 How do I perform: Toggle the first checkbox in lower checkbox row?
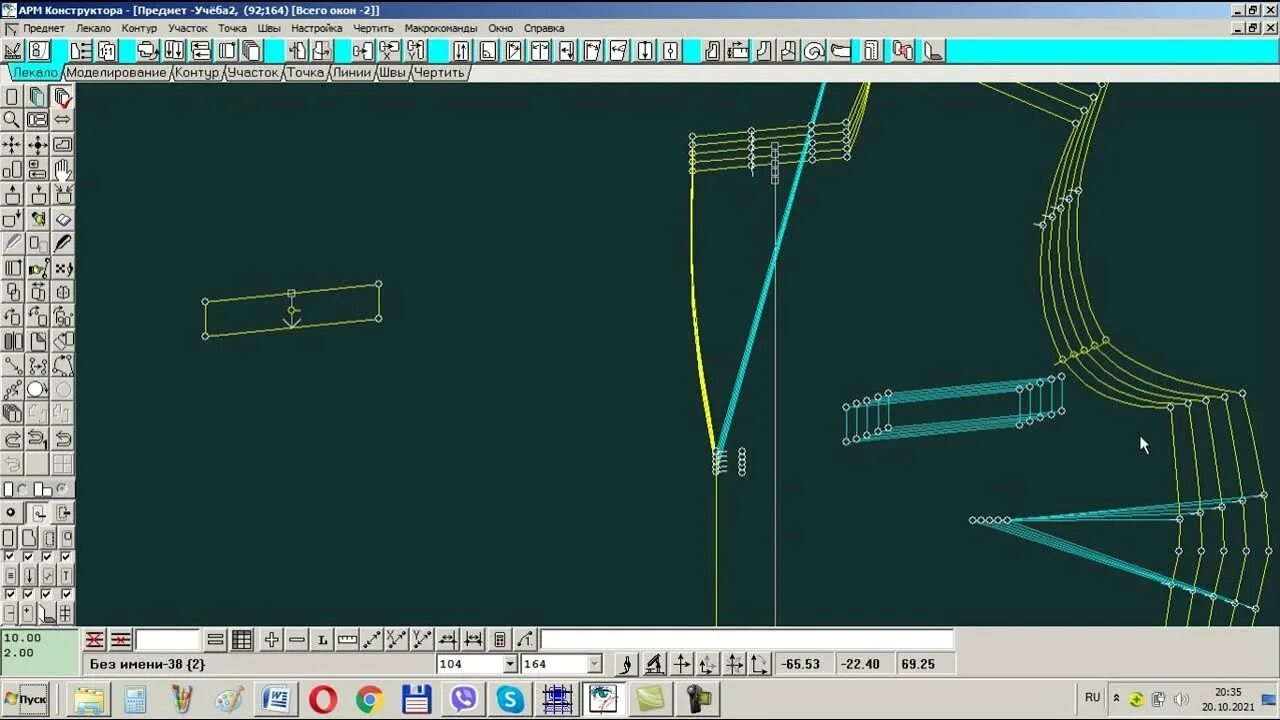[x=10, y=594]
